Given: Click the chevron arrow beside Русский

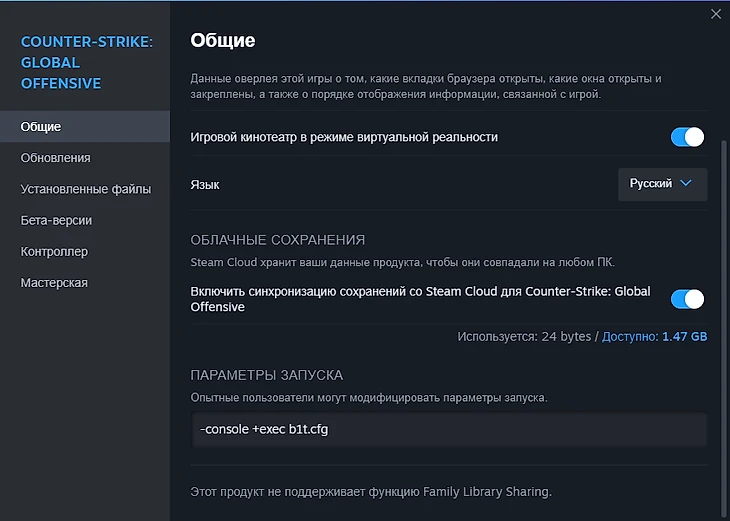Looking at the screenshot, I should (686, 184).
